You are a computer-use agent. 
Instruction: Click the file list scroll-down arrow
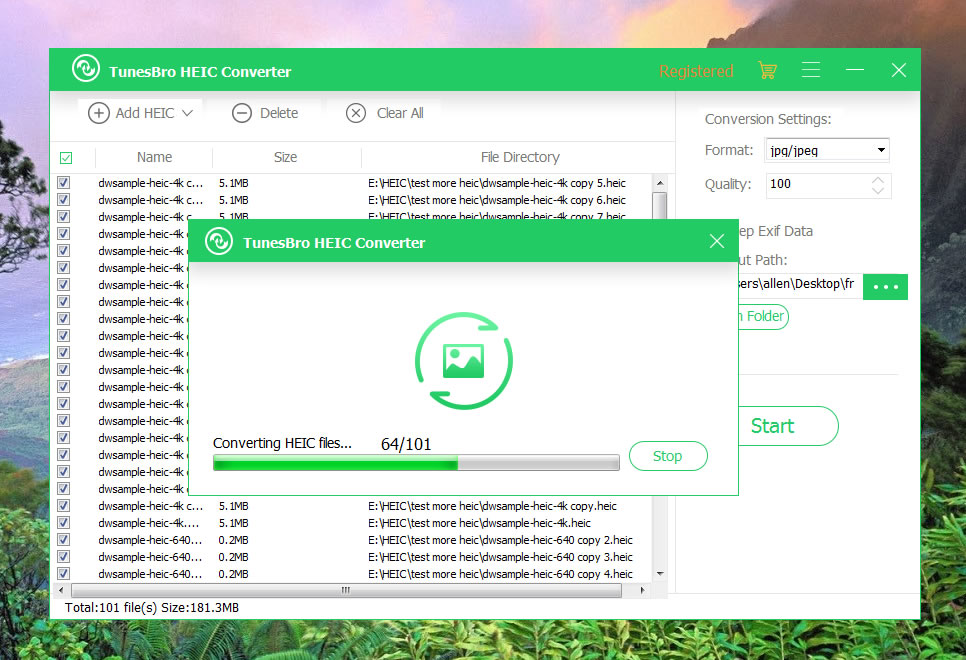pos(660,574)
